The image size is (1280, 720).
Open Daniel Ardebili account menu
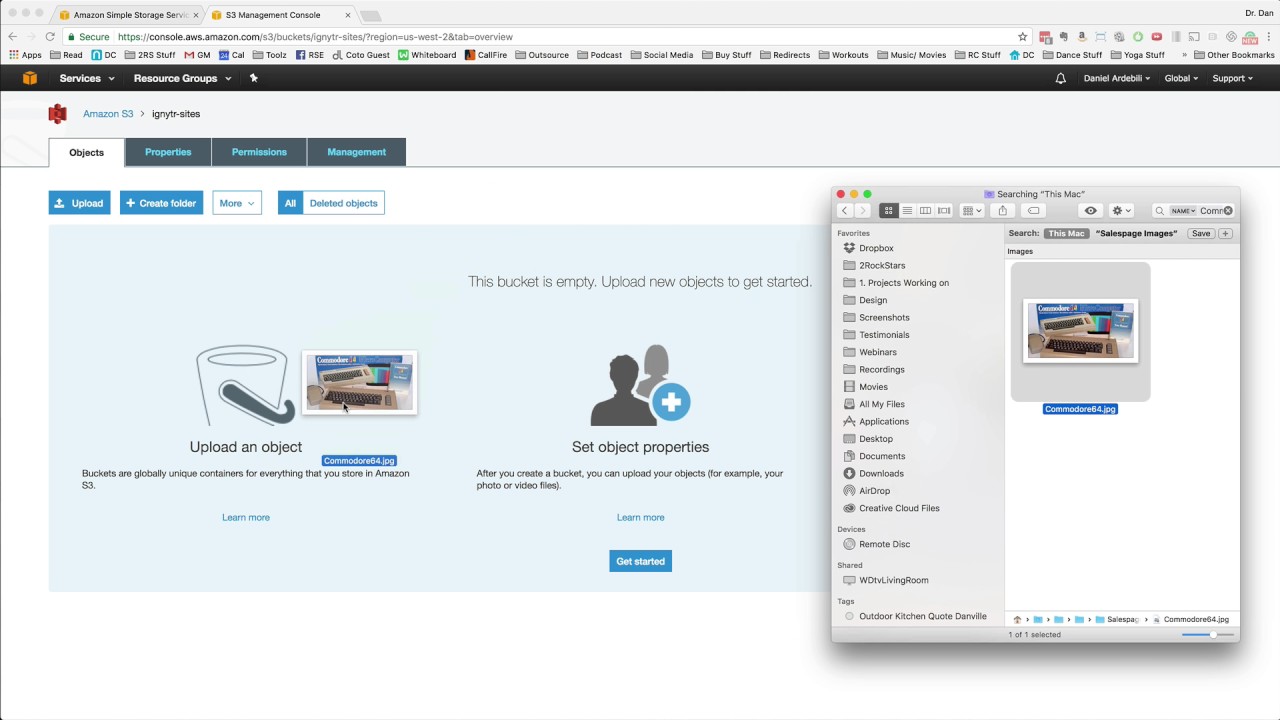pos(1116,78)
